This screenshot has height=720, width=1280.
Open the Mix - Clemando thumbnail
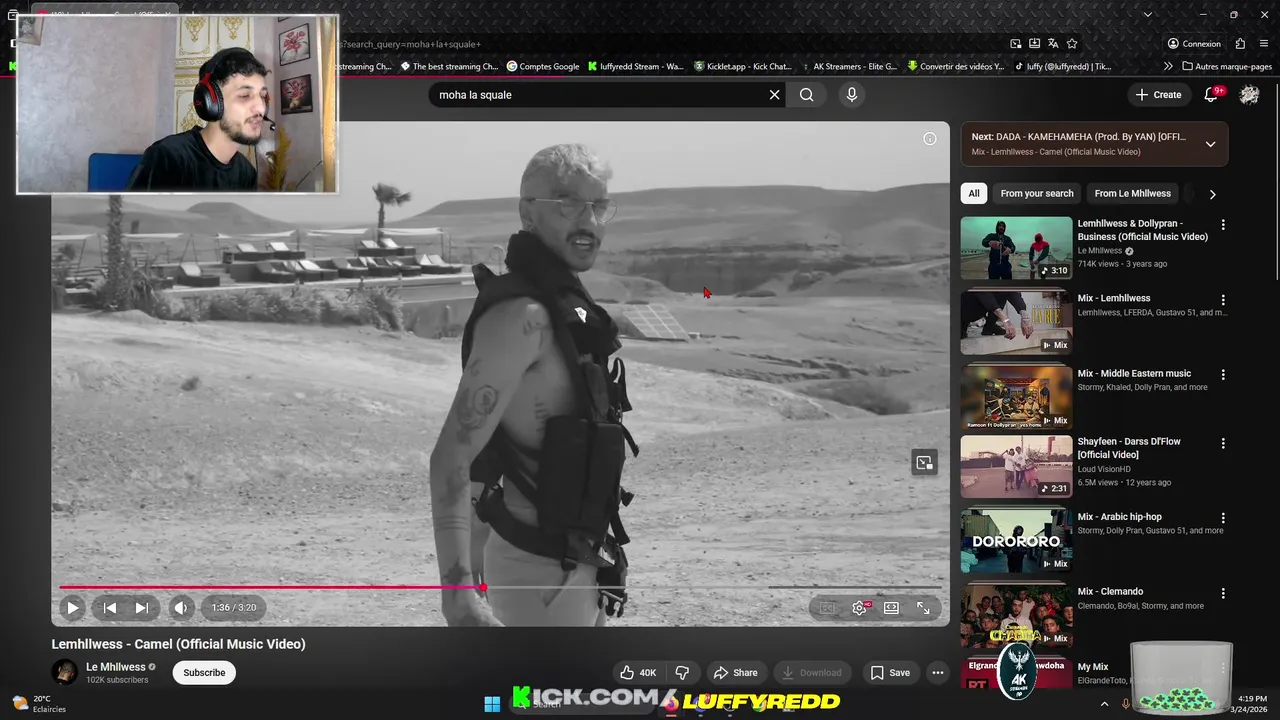click(1016, 615)
